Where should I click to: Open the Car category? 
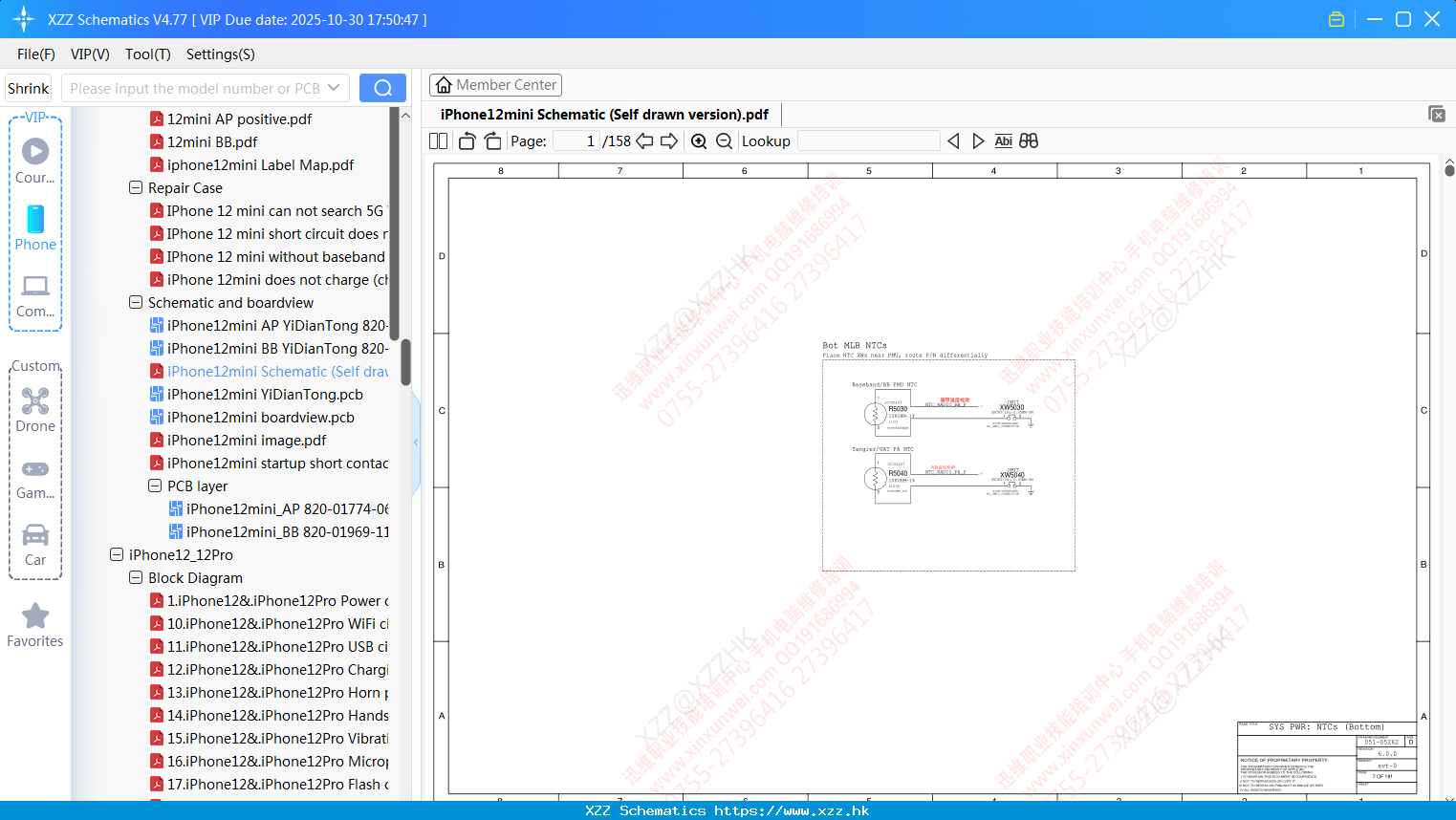[35, 545]
